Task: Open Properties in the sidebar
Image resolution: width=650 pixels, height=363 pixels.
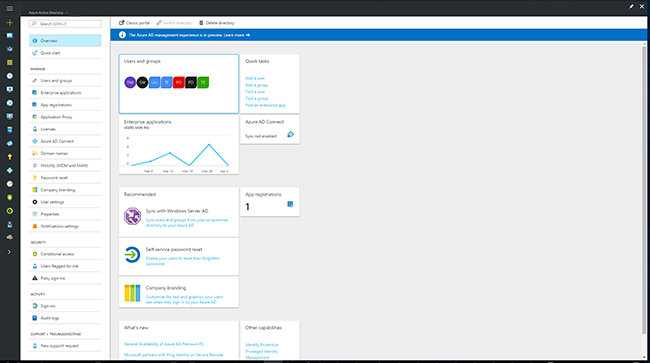Action: click(x=65, y=214)
